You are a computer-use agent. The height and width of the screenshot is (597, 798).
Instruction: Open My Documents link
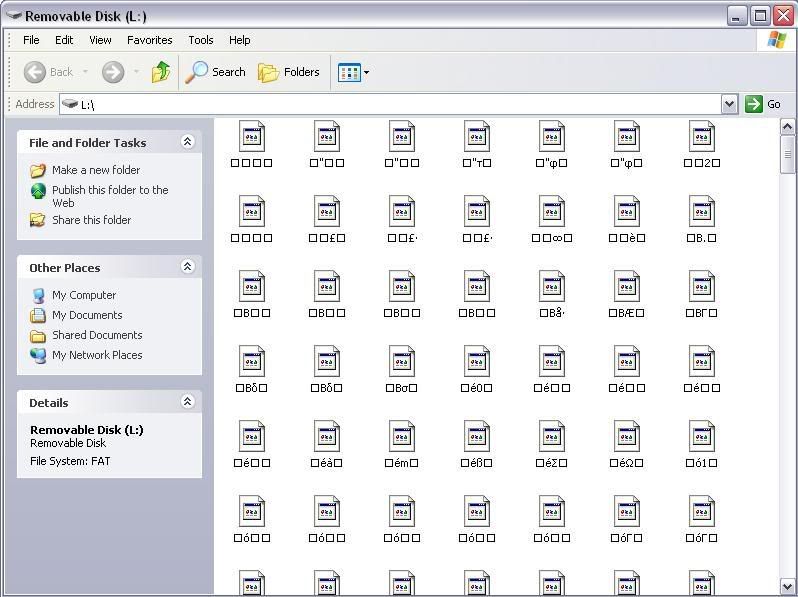(x=87, y=315)
